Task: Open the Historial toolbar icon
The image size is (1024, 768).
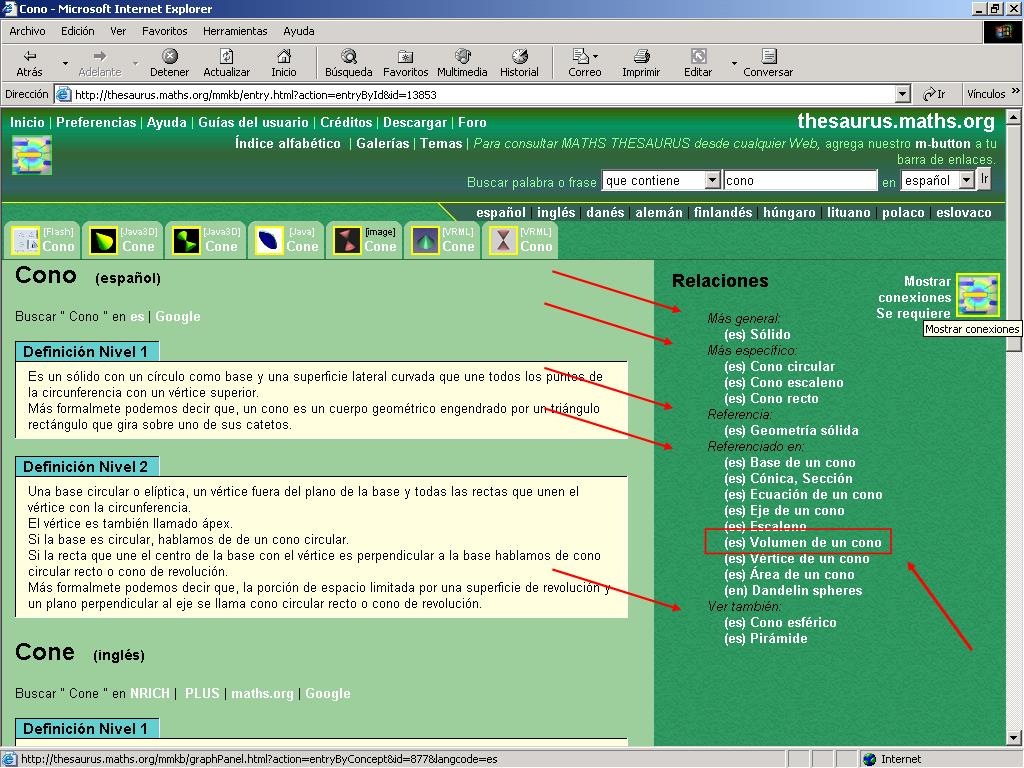Action: pyautogui.click(x=519, y=57)
